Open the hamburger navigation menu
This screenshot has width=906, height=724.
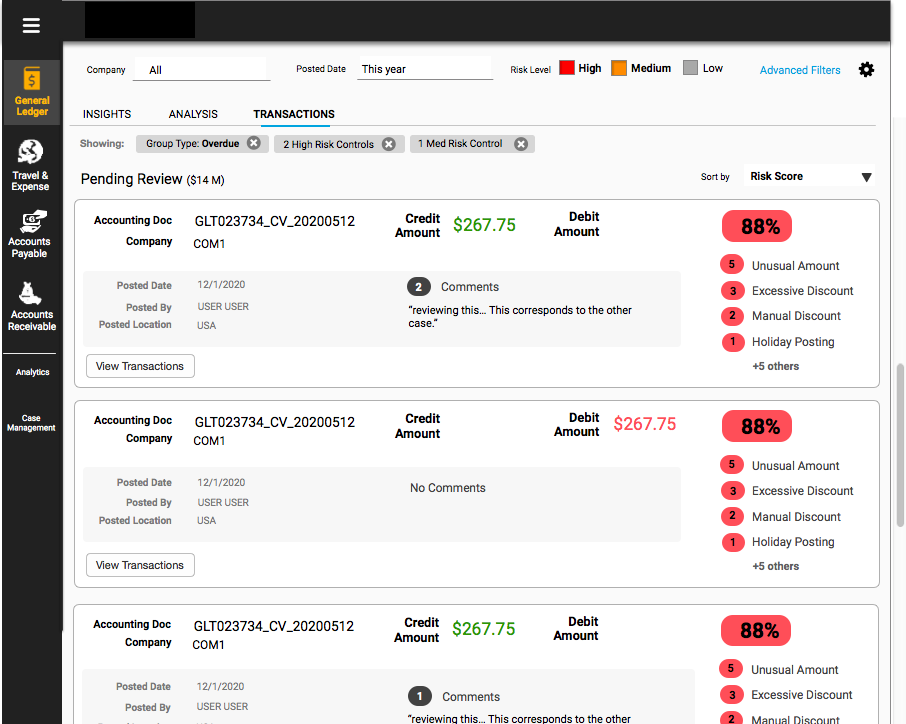click(x=31, y=25)
